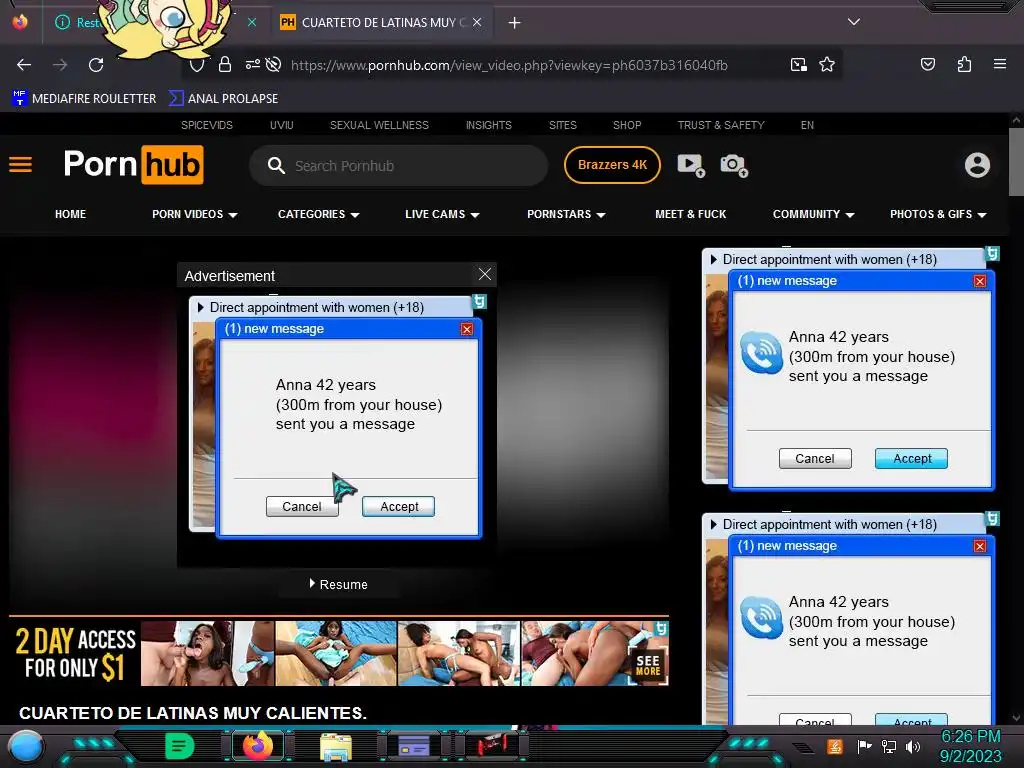The width and height of the screenshot is (1024, 768).
Task: Close the center new message popup with red X
Action: [x=466, y=329]
